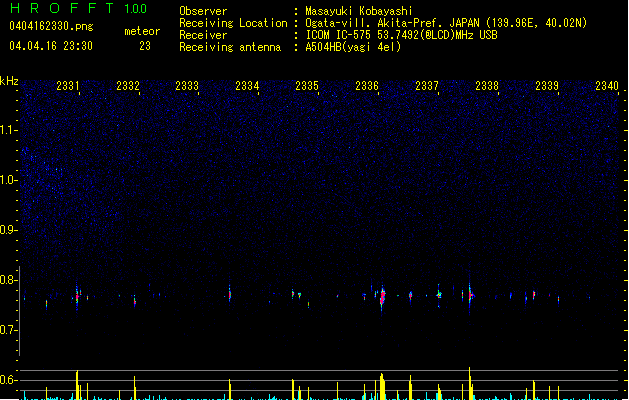Click the 2334 time axis marker
Image resolution: width=629 pixels, height=400 pixels.
point(247,86)
